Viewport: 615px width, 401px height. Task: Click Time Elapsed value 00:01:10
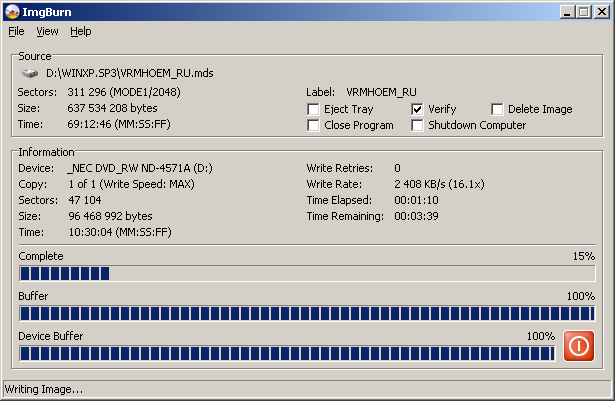(416, 200)
